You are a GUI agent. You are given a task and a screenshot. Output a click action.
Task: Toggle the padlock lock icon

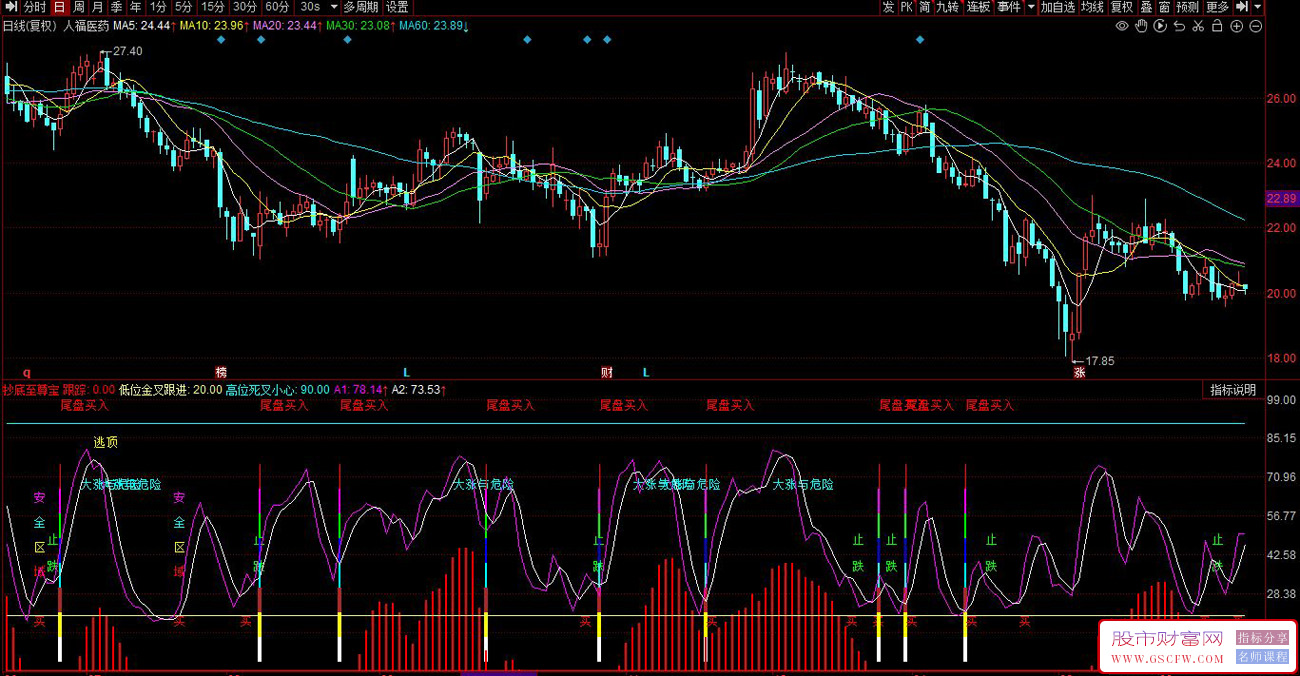pyautogui.click(x=1217, y=26)
